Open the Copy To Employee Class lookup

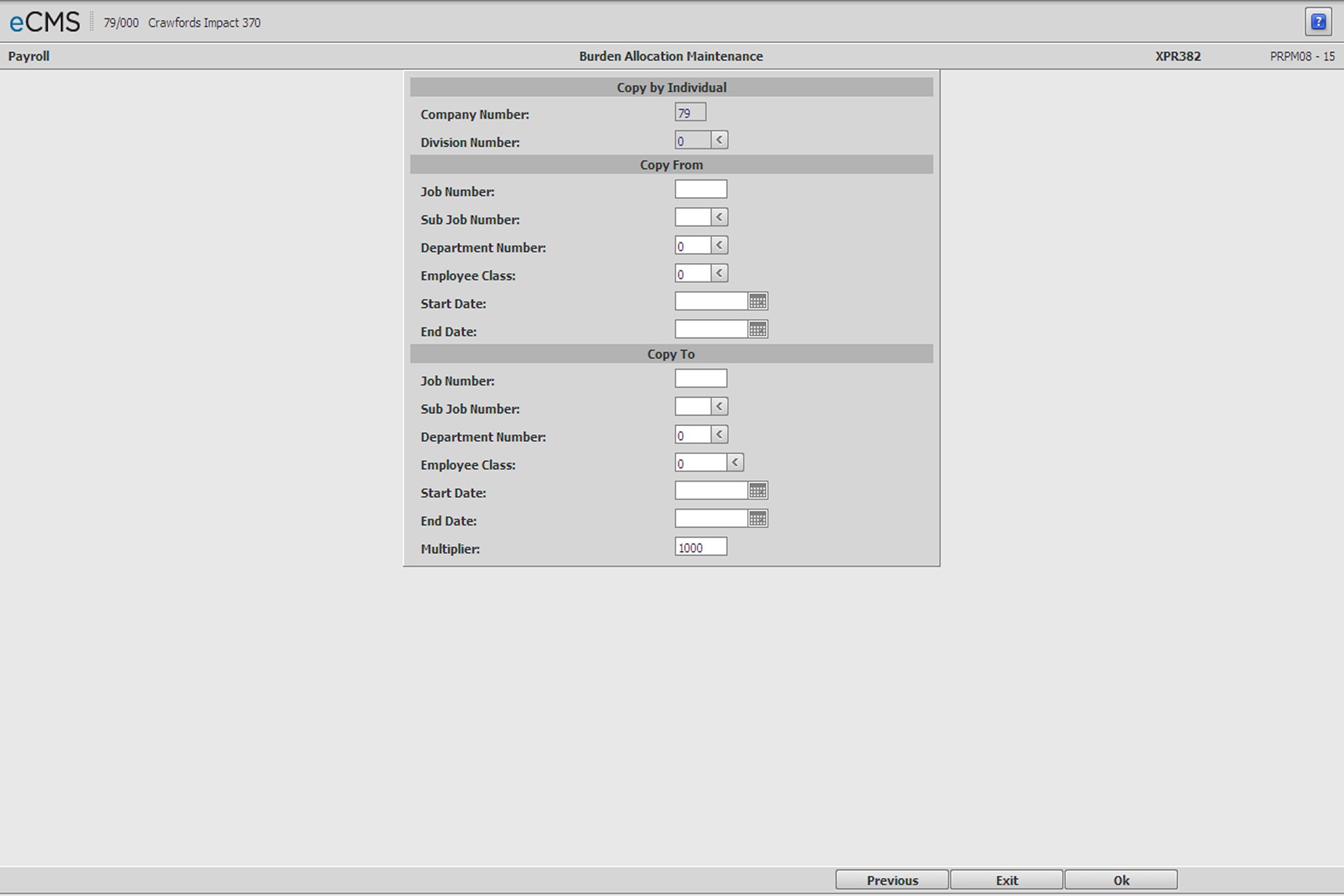[735, 462]
